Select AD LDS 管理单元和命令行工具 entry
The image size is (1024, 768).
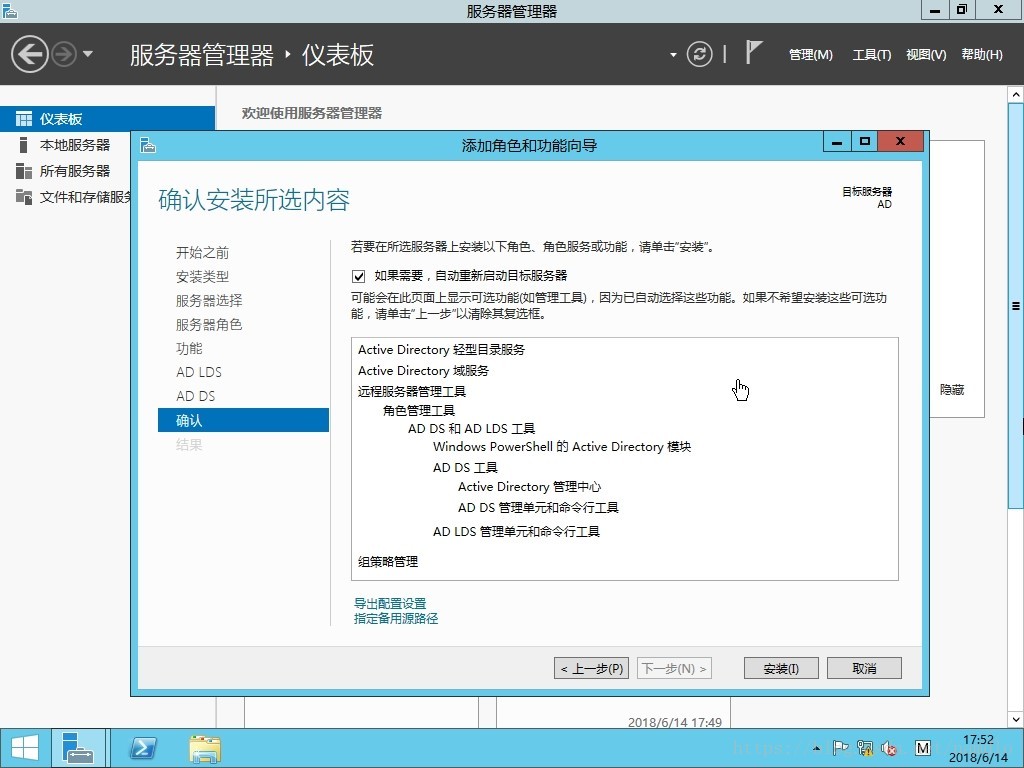point(517,532)
